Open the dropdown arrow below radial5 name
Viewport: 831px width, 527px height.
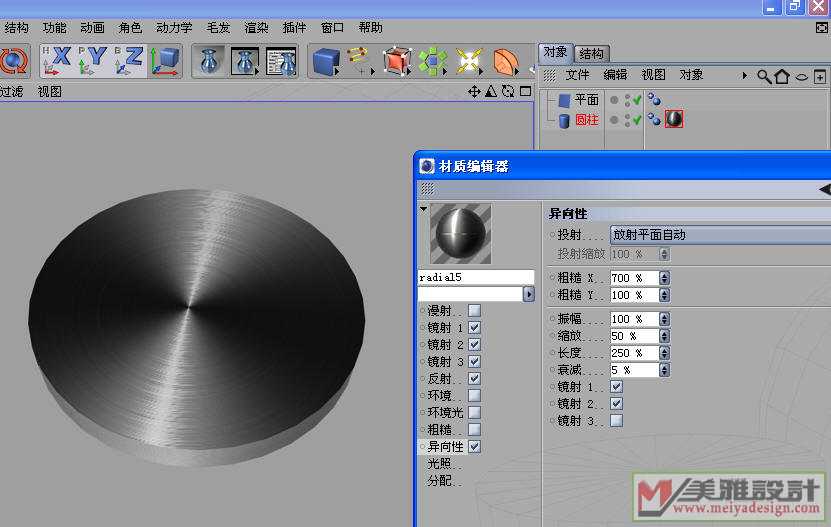tap(528, 294)
